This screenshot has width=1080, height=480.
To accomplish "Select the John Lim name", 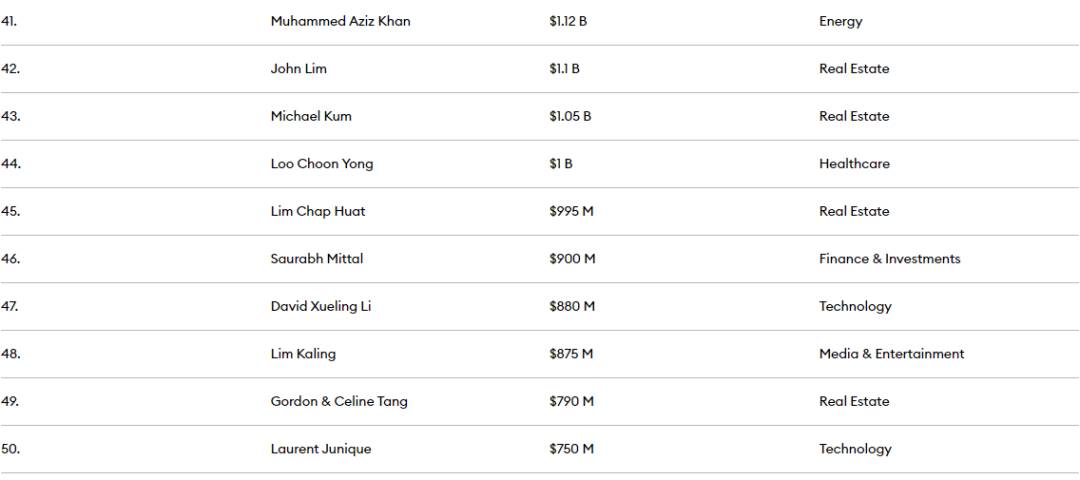I will point(298,69).
